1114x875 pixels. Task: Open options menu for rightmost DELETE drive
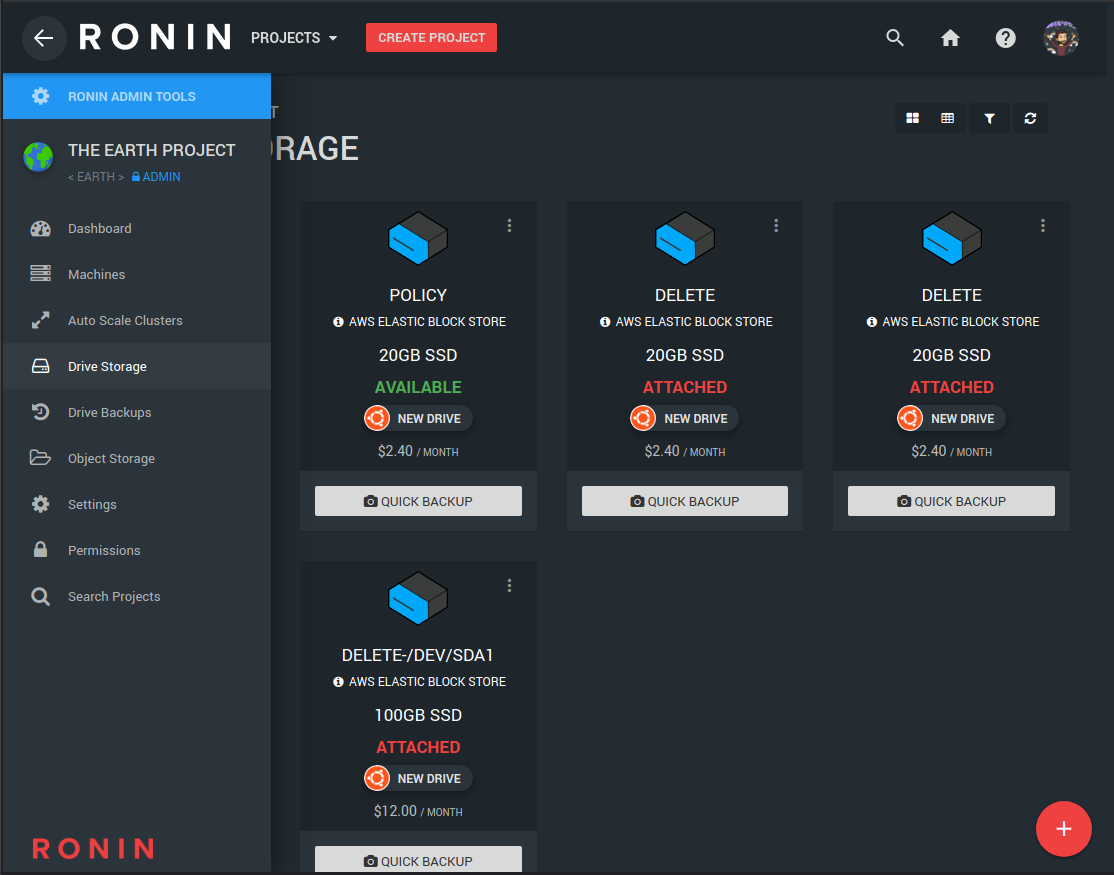tap(1042, 225)
